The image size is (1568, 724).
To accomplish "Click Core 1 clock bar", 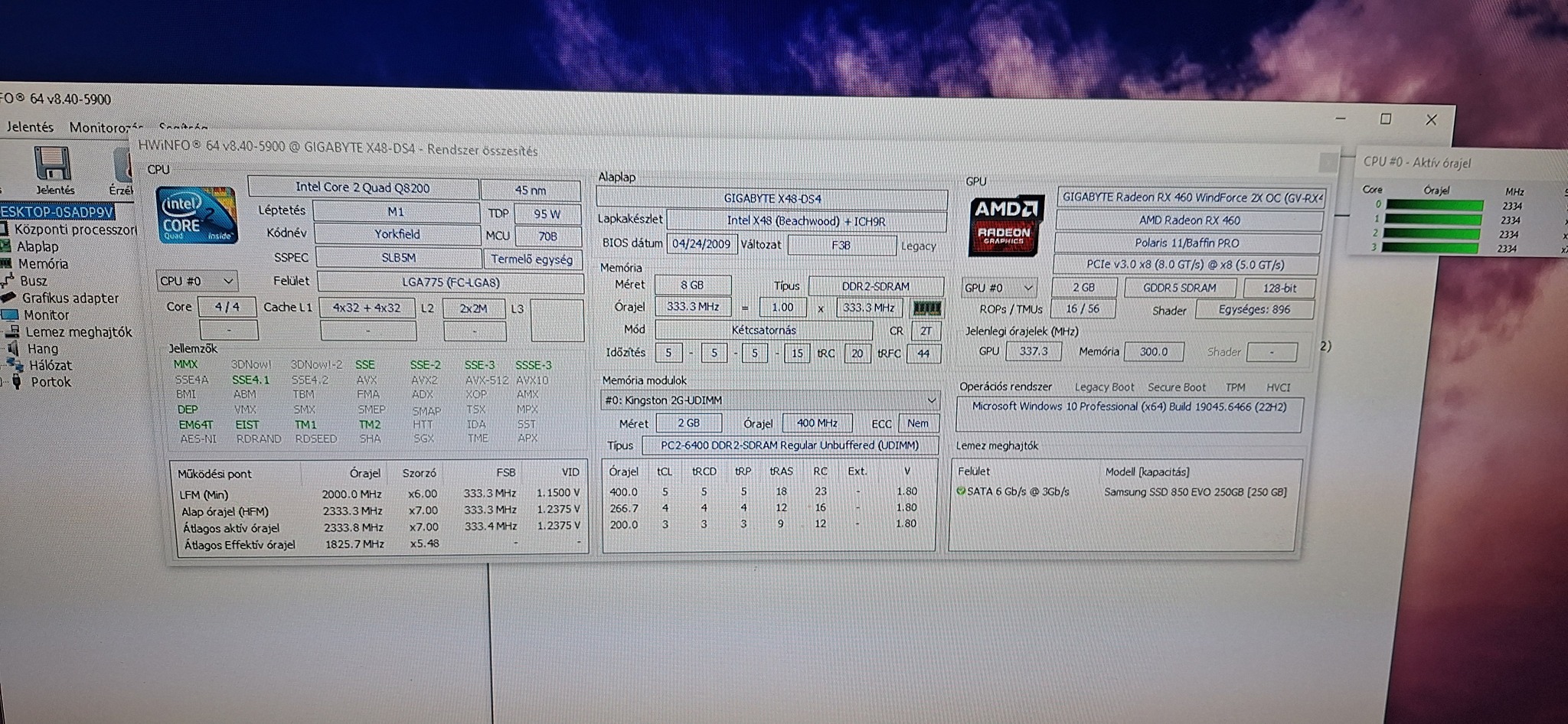I will (1433, 220).
